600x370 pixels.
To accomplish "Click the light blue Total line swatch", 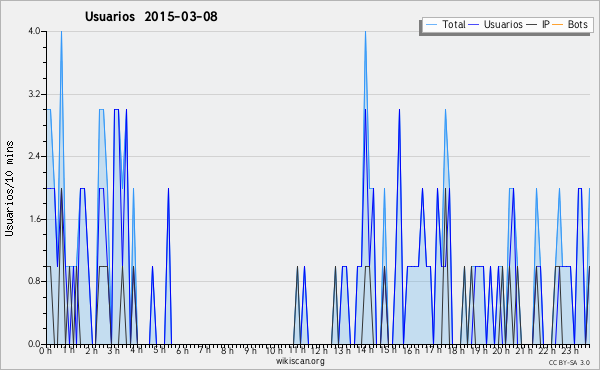I will [x=431, y=25].
